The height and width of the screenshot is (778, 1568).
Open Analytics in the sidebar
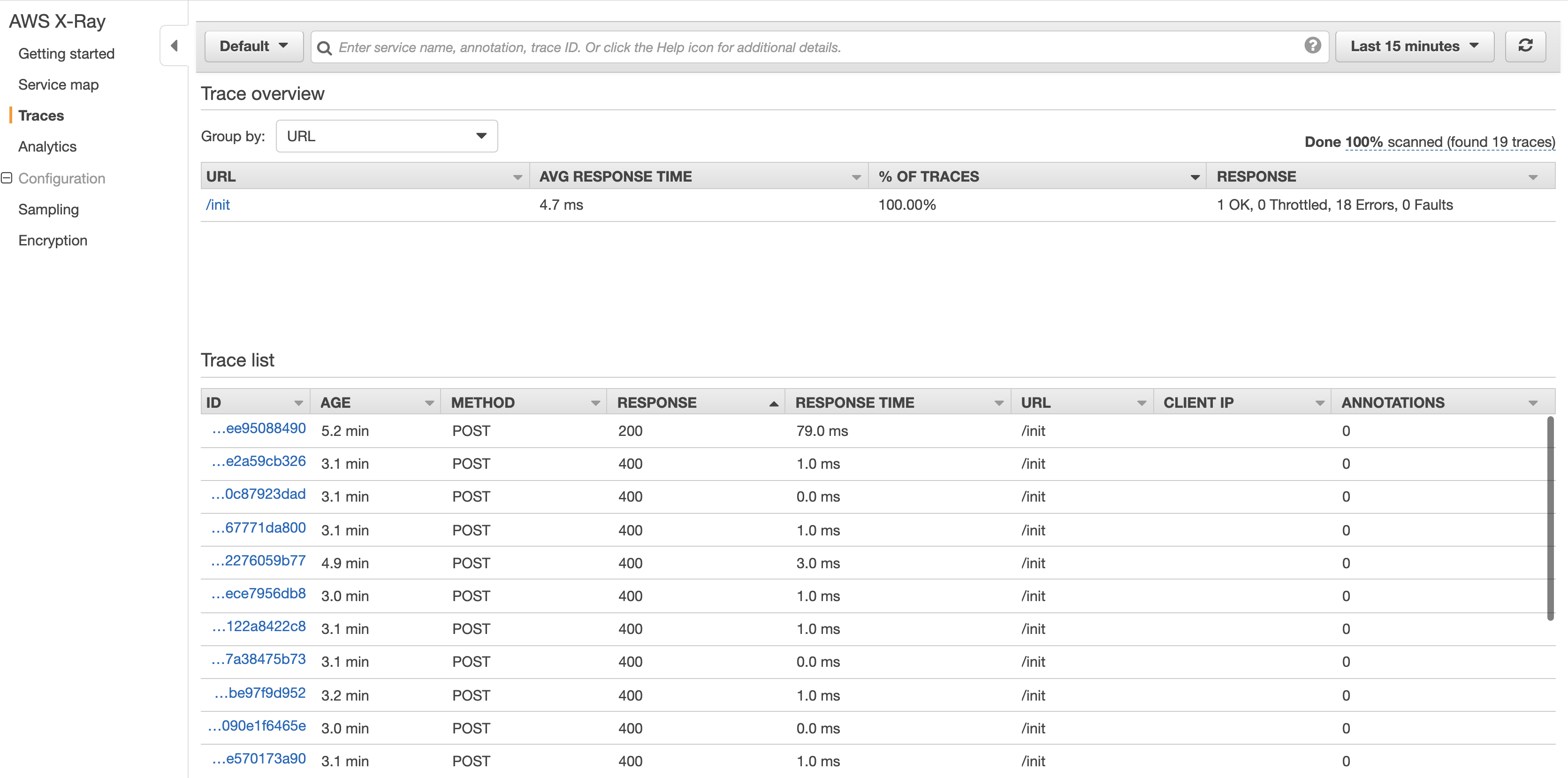[47, 147]
